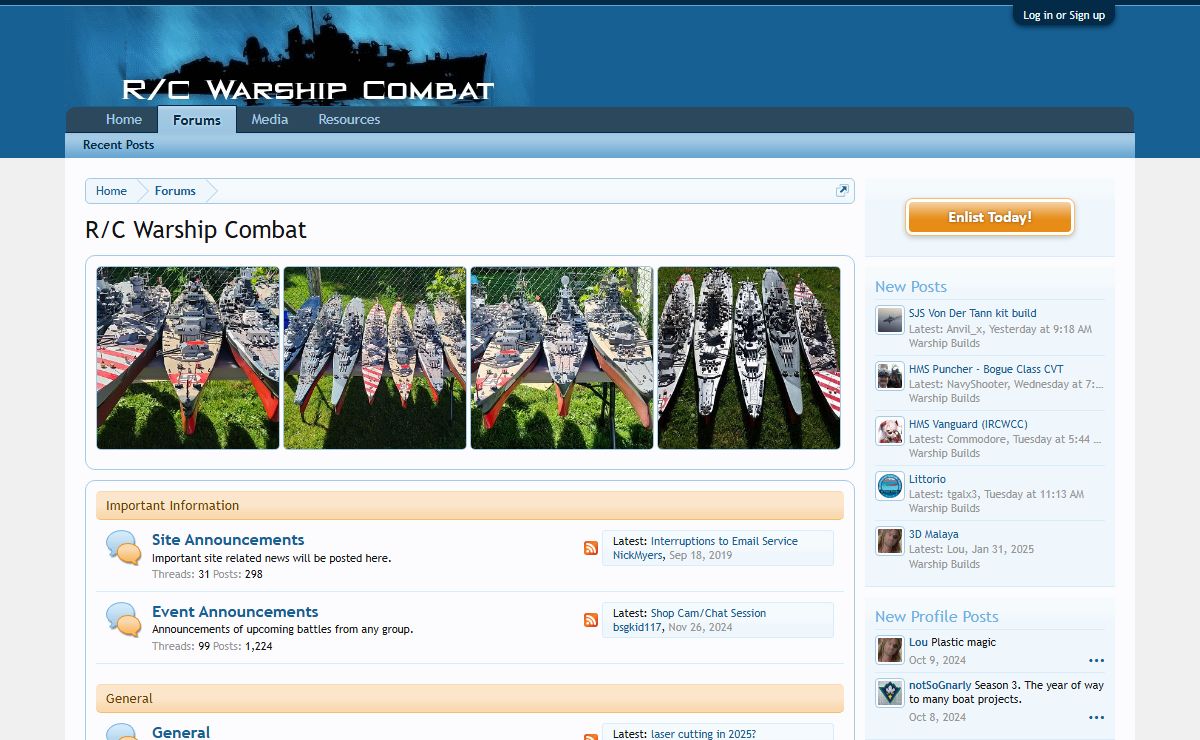Viewport: 1200px width, 740px height.
Task: View first warship photo thumbnail
Action: click(188, 358)
